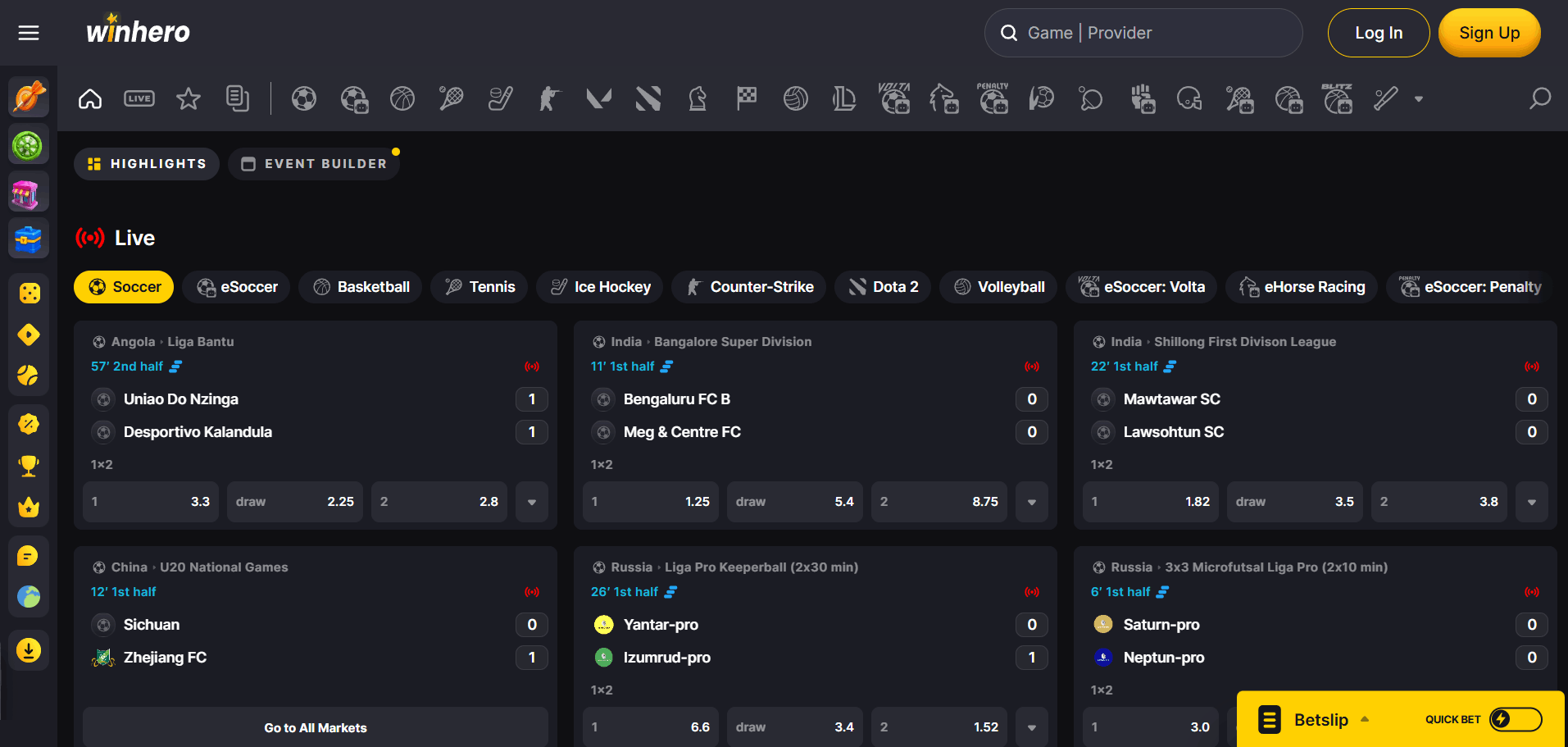This screenshot has height=747, width=1568.
Task: Select the tennis racket icon in sports bar
Action: point(452,99)
